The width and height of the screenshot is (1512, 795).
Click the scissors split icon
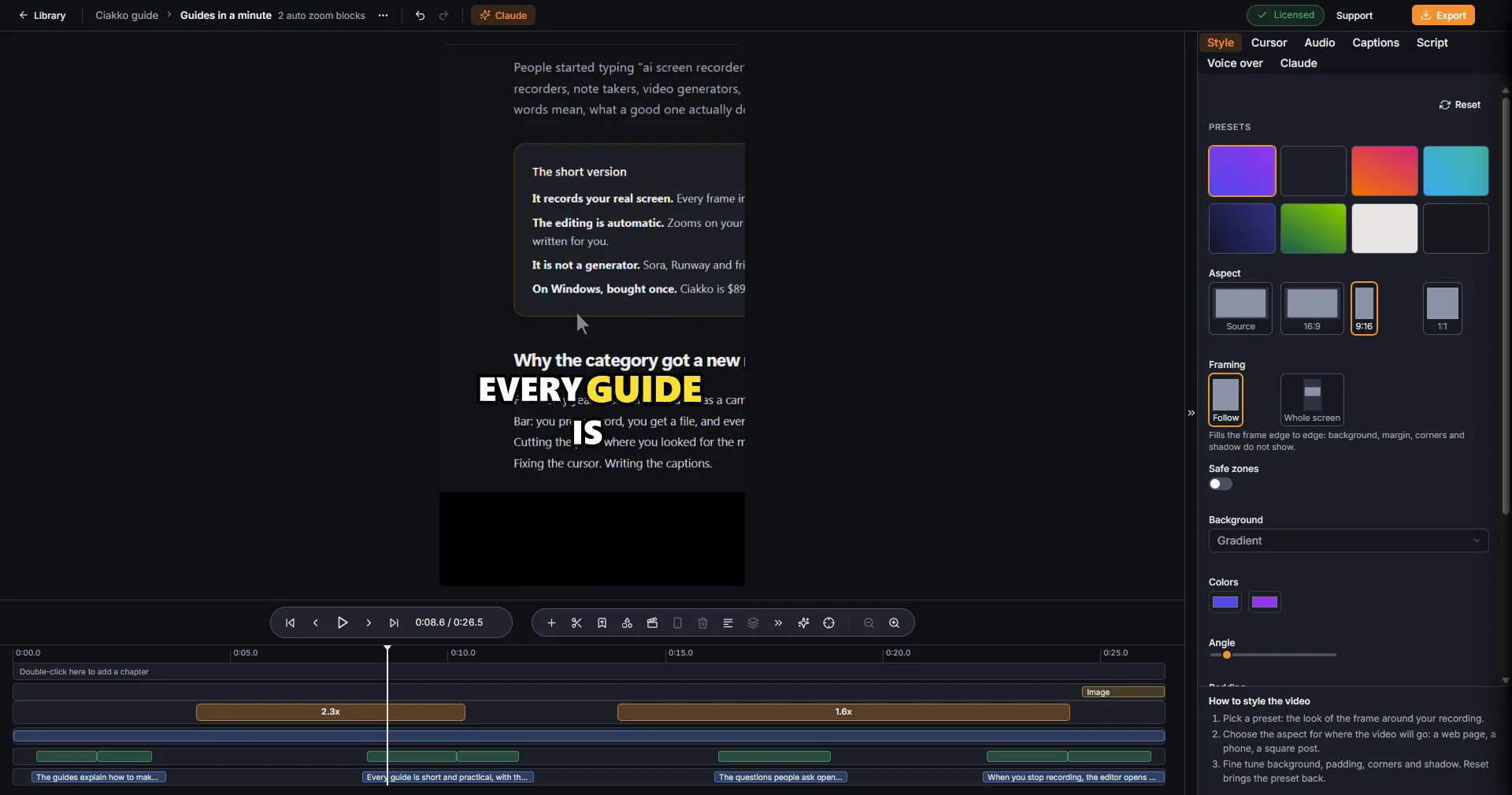[x=576, y=622]
